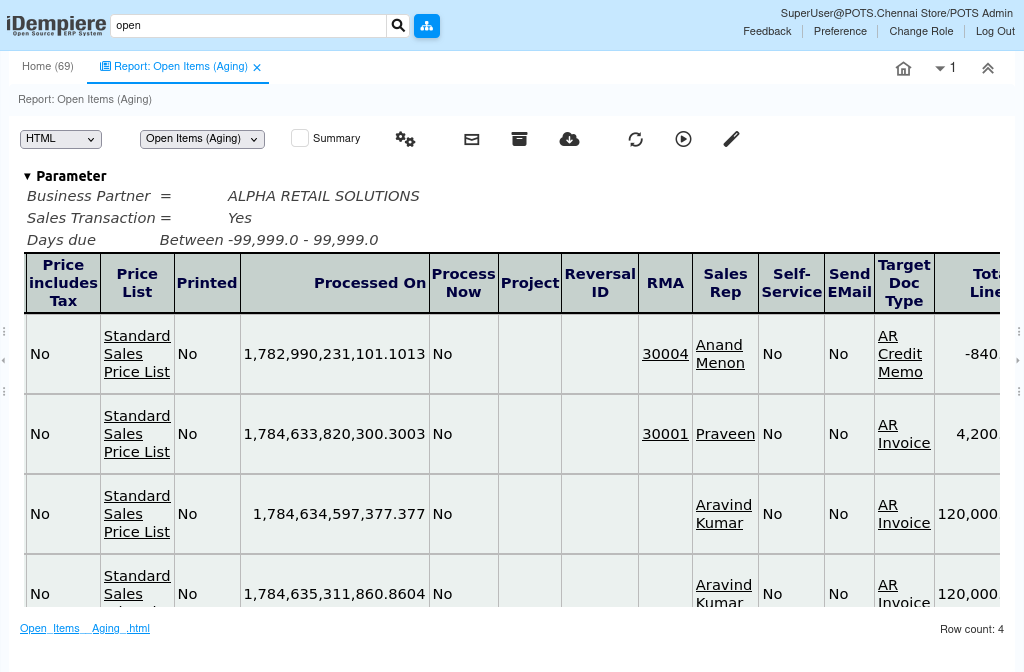Toggle the Summary checkbox
The height and width of the screenshot is (672, 1024).
[300, 138]
